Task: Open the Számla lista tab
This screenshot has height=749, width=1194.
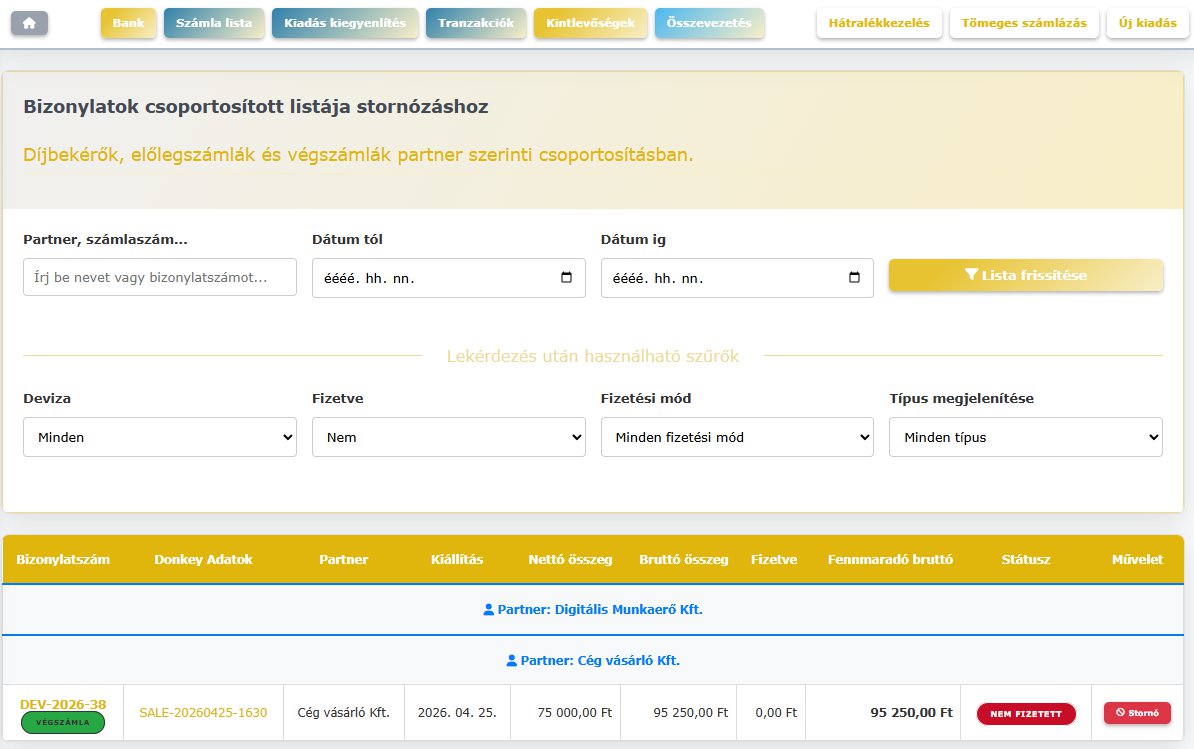Action: pyautogui.click(x=214, y=23)
